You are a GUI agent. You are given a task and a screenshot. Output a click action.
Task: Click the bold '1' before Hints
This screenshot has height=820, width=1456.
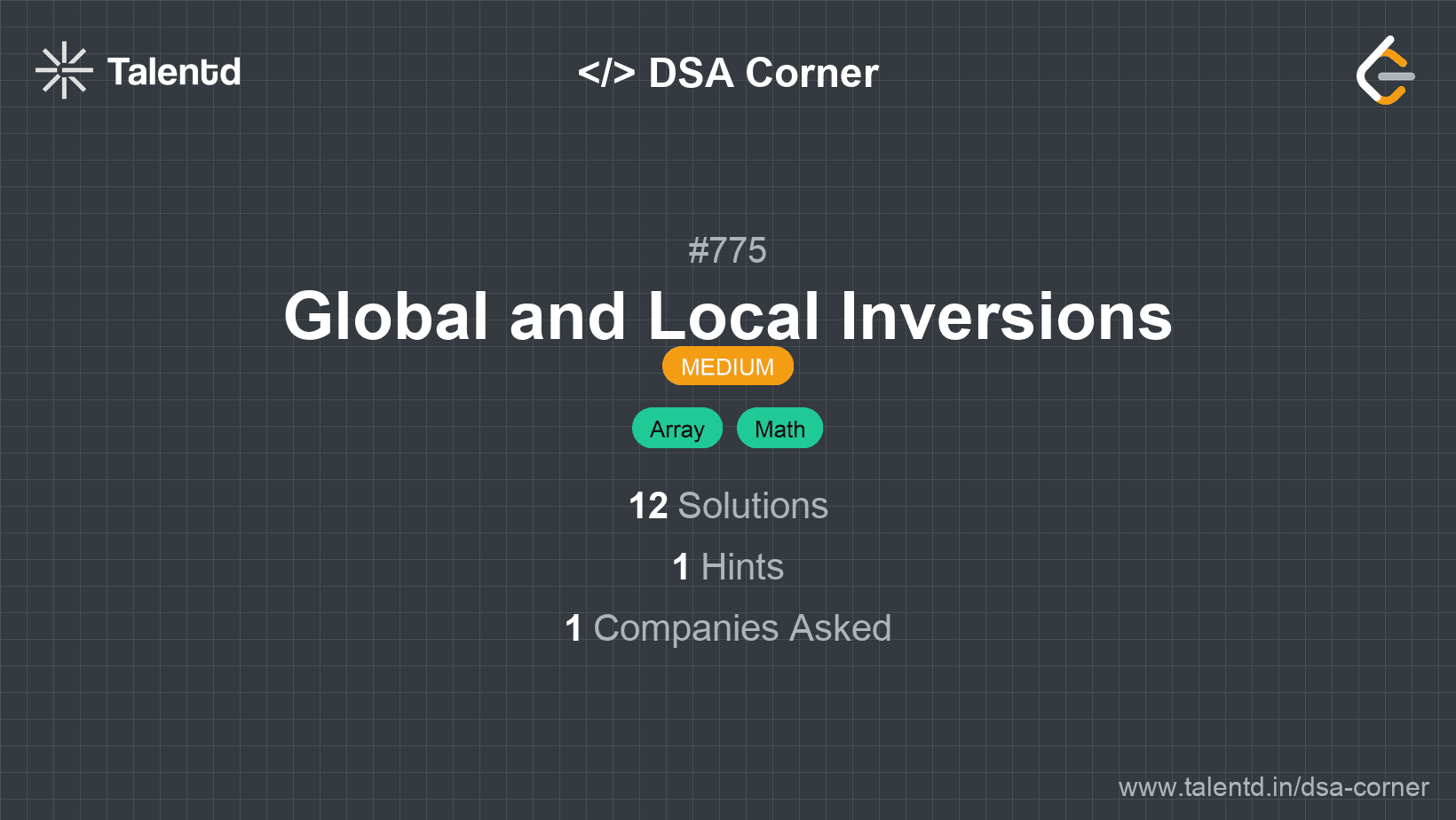[681, 567]
